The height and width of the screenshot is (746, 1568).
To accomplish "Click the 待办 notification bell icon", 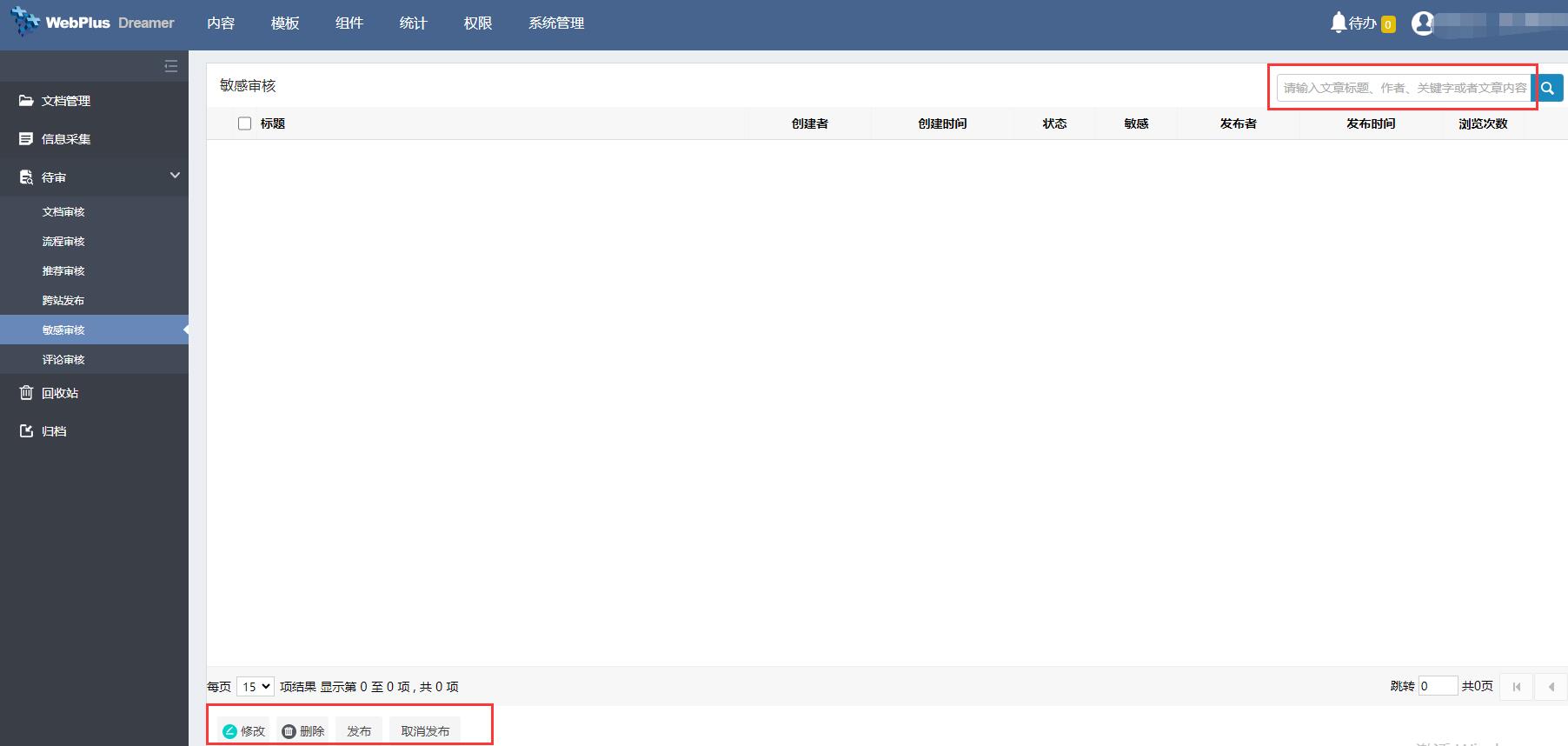I will pyautogui.click(x=1339, y=23).
